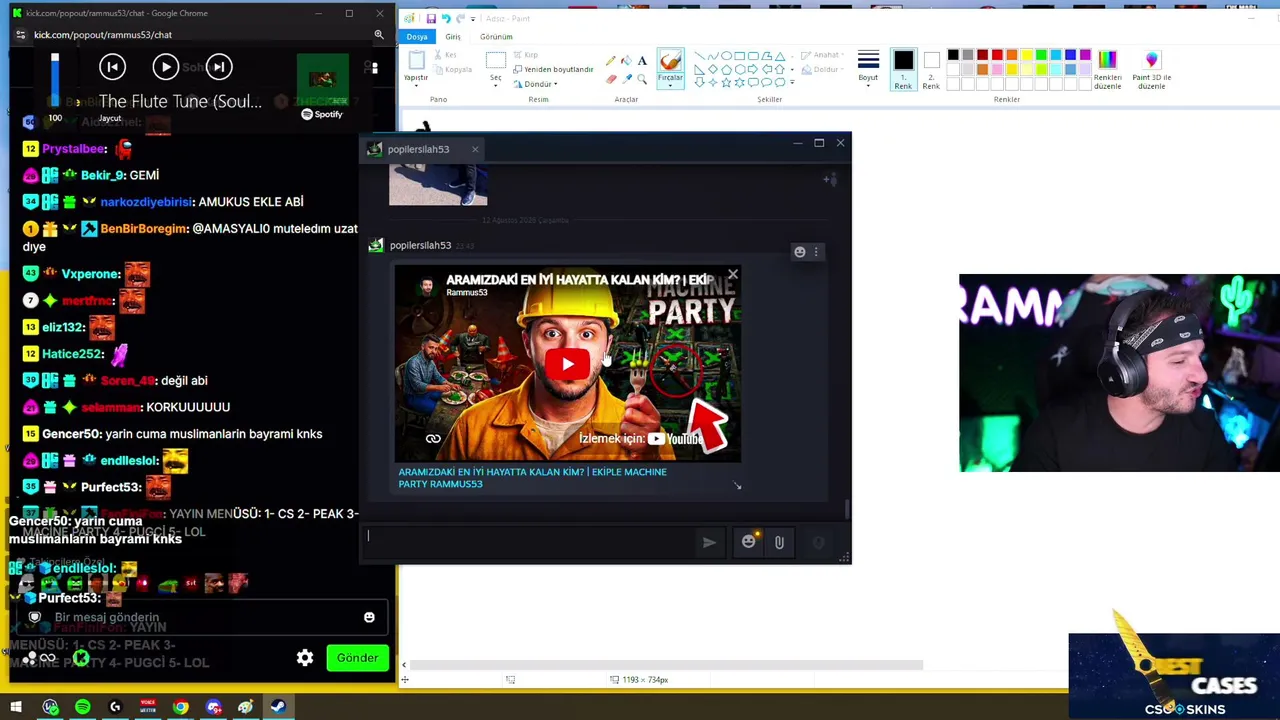Click username Gencer50 in Kick chat

click(x=71, y=434)
